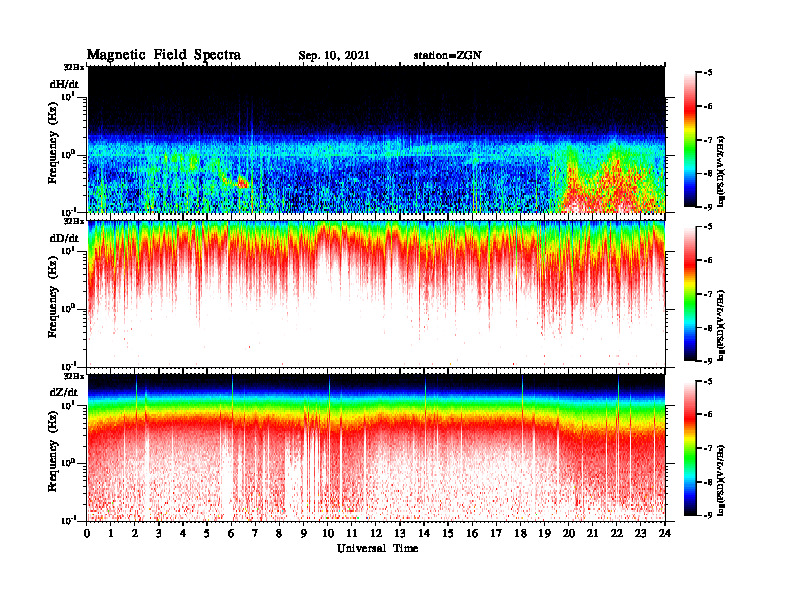
Task: Click the -7 value on dD/dt color bar
Action: point(708,294)
